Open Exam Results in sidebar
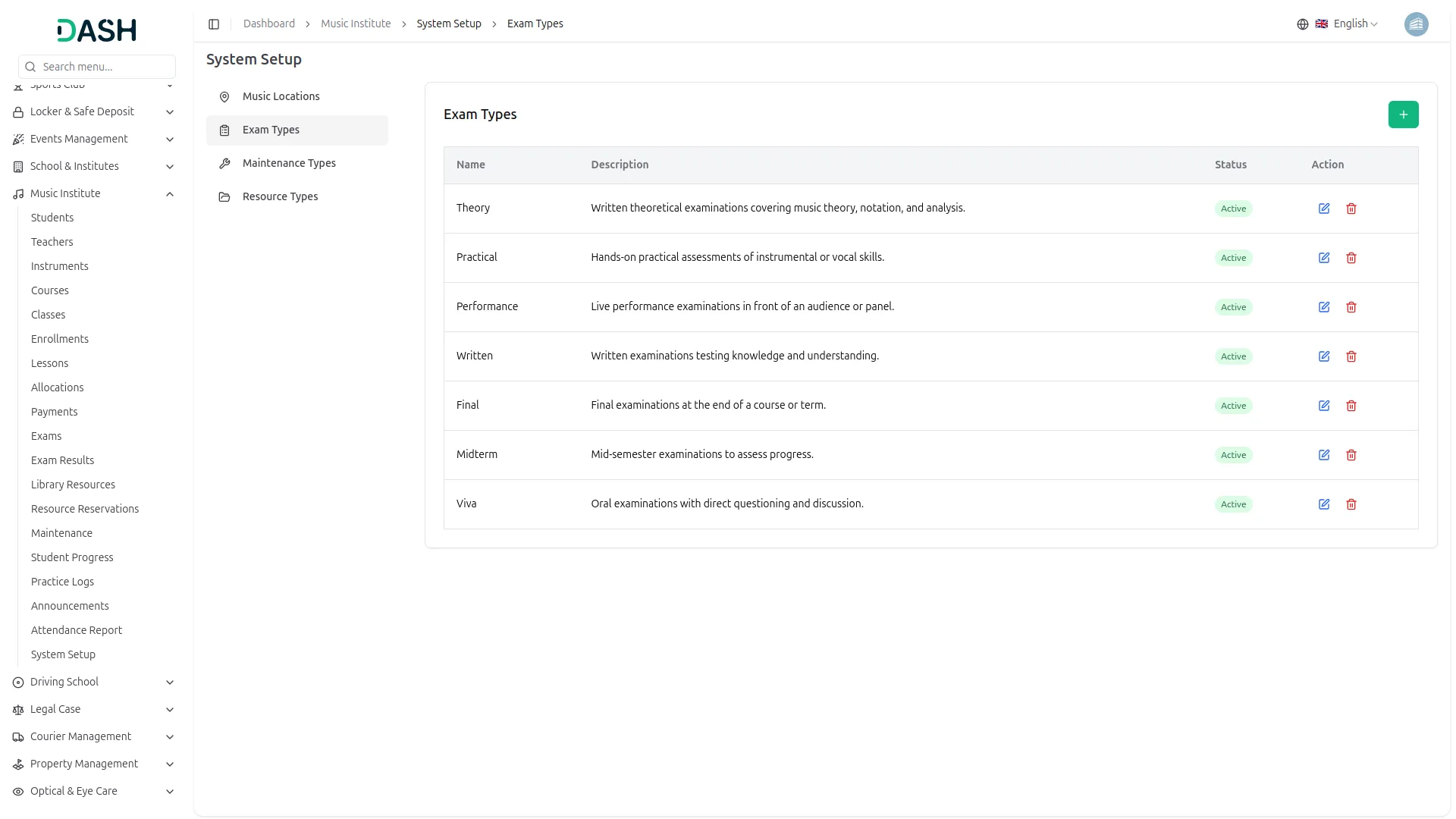 (x=62, y=460)
